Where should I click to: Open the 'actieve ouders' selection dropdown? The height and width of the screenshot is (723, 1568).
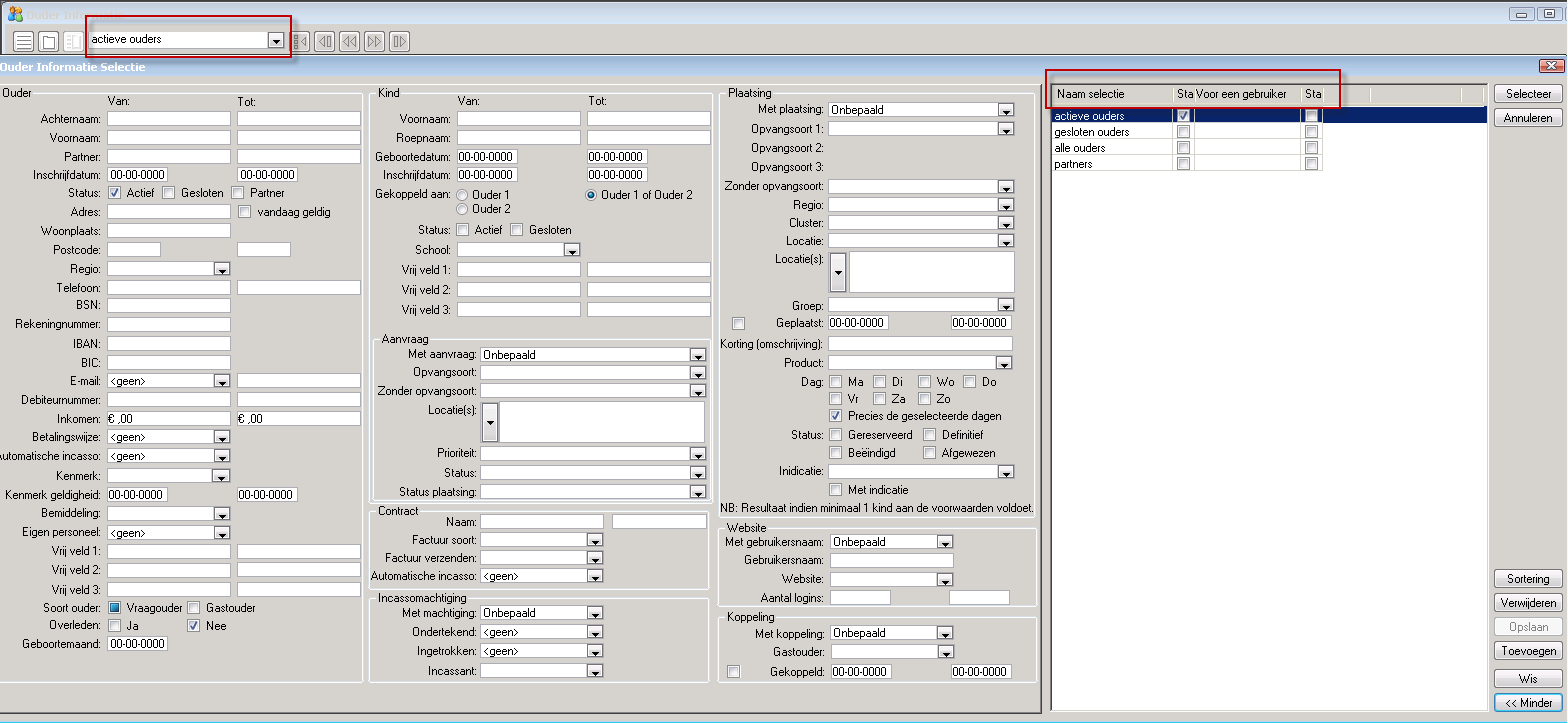tap(275, 40)
